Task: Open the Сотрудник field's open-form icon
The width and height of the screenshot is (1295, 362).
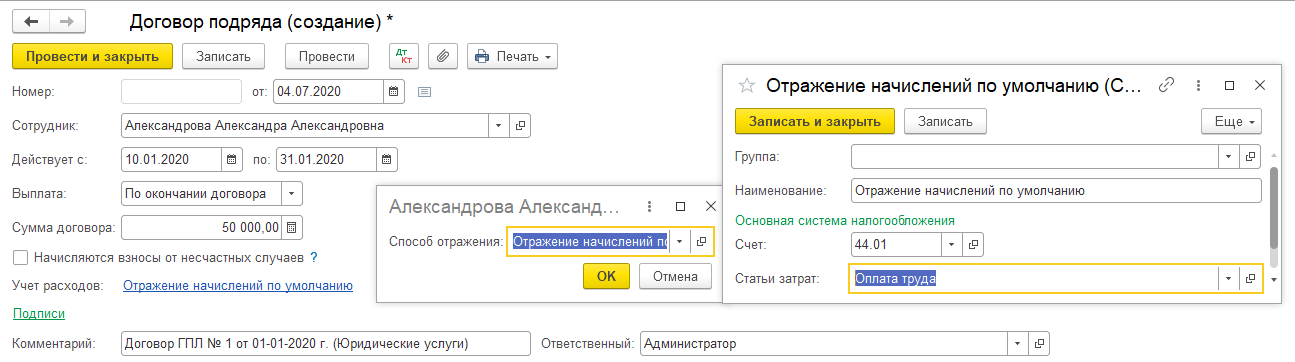Action: pos(521,126)
